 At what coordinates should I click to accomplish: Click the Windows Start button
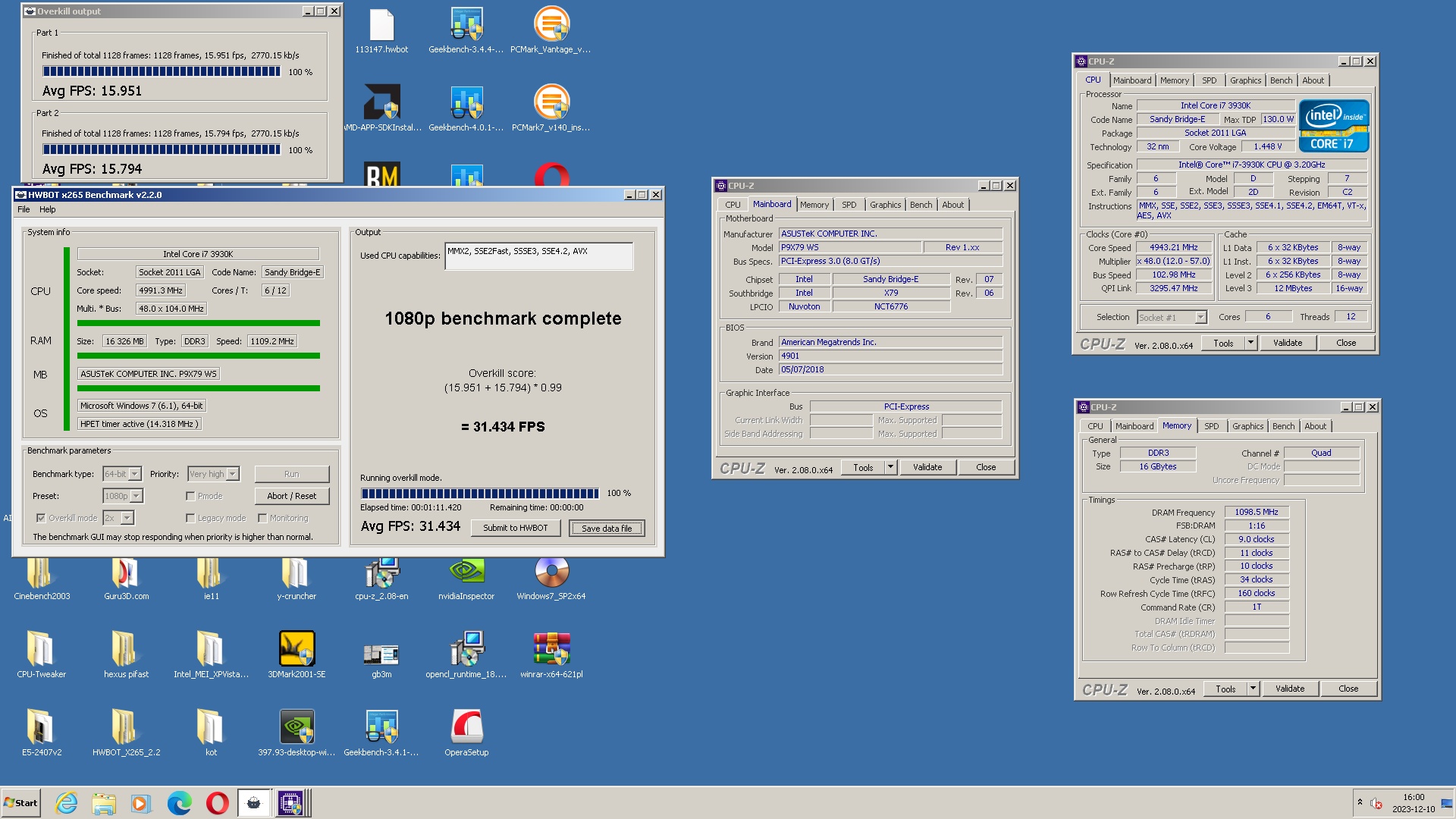(x=21, y=803)
